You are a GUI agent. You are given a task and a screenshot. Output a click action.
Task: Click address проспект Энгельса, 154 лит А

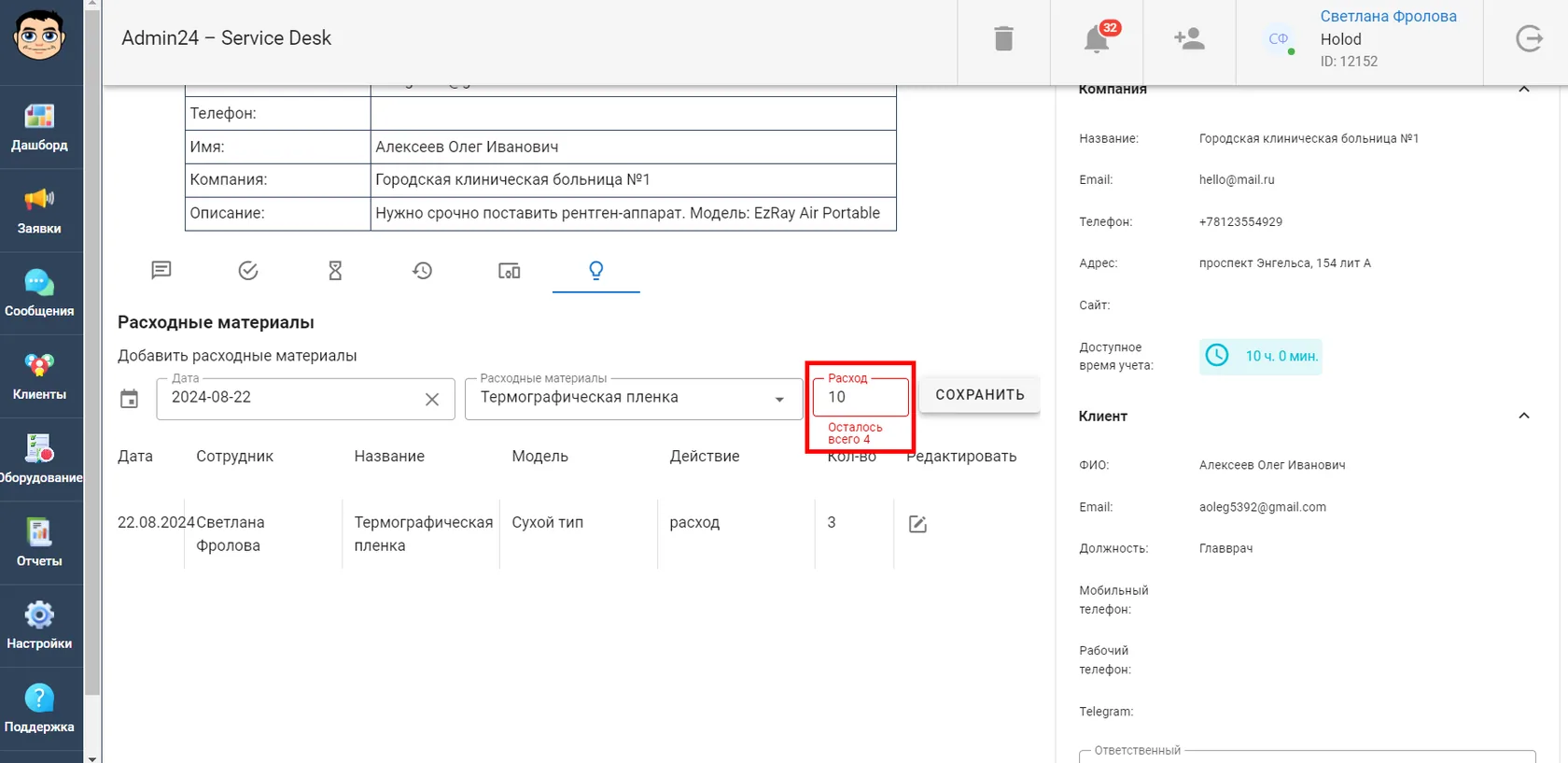1285,263
